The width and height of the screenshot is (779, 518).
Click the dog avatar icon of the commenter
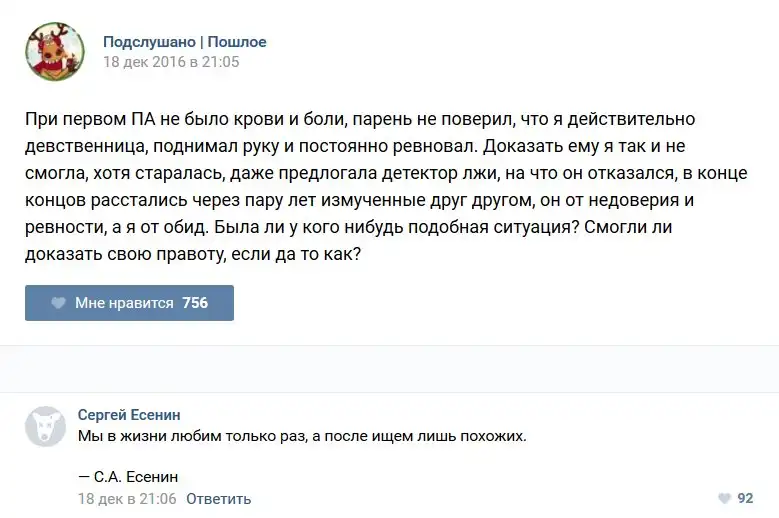(45, 426)
